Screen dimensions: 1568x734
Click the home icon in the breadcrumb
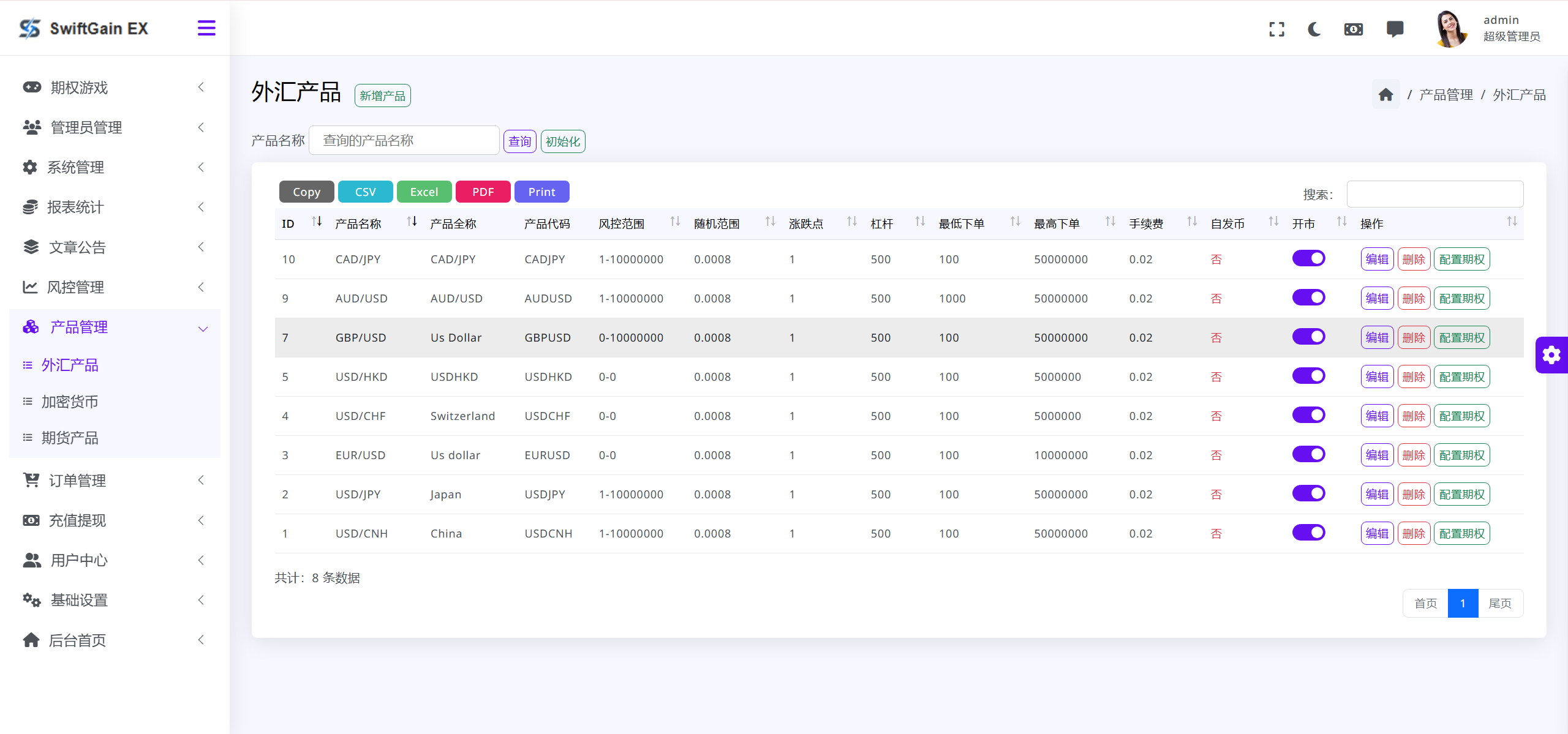click(x=1386, y=94)
